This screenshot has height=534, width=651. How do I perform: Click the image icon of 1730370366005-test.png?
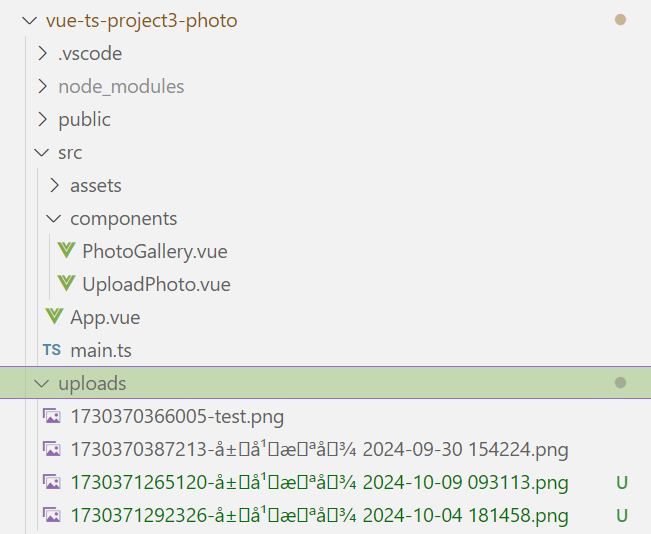coord(52,416)
